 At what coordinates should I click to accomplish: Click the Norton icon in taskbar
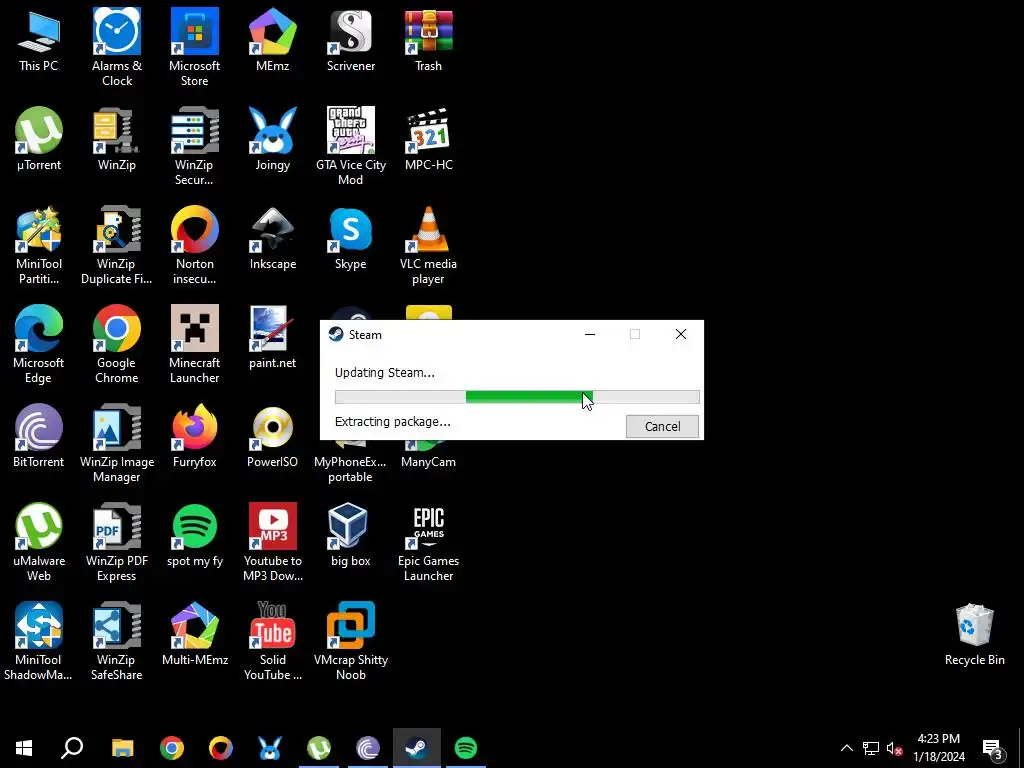click(x=221, y=748)
